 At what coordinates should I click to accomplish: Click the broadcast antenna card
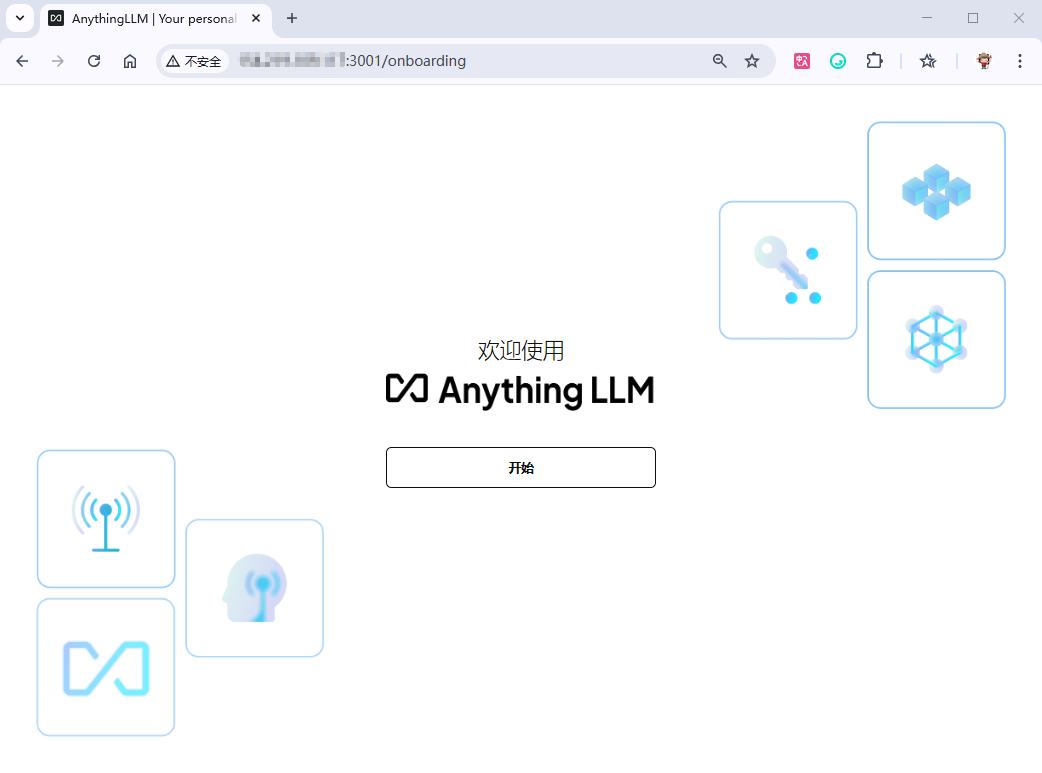pos(106,518)
